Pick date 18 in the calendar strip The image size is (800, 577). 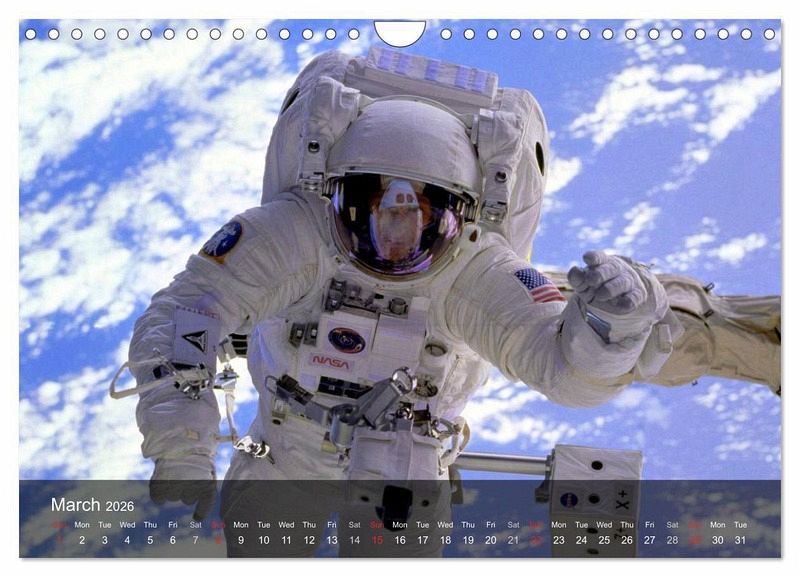coord(445,540)
